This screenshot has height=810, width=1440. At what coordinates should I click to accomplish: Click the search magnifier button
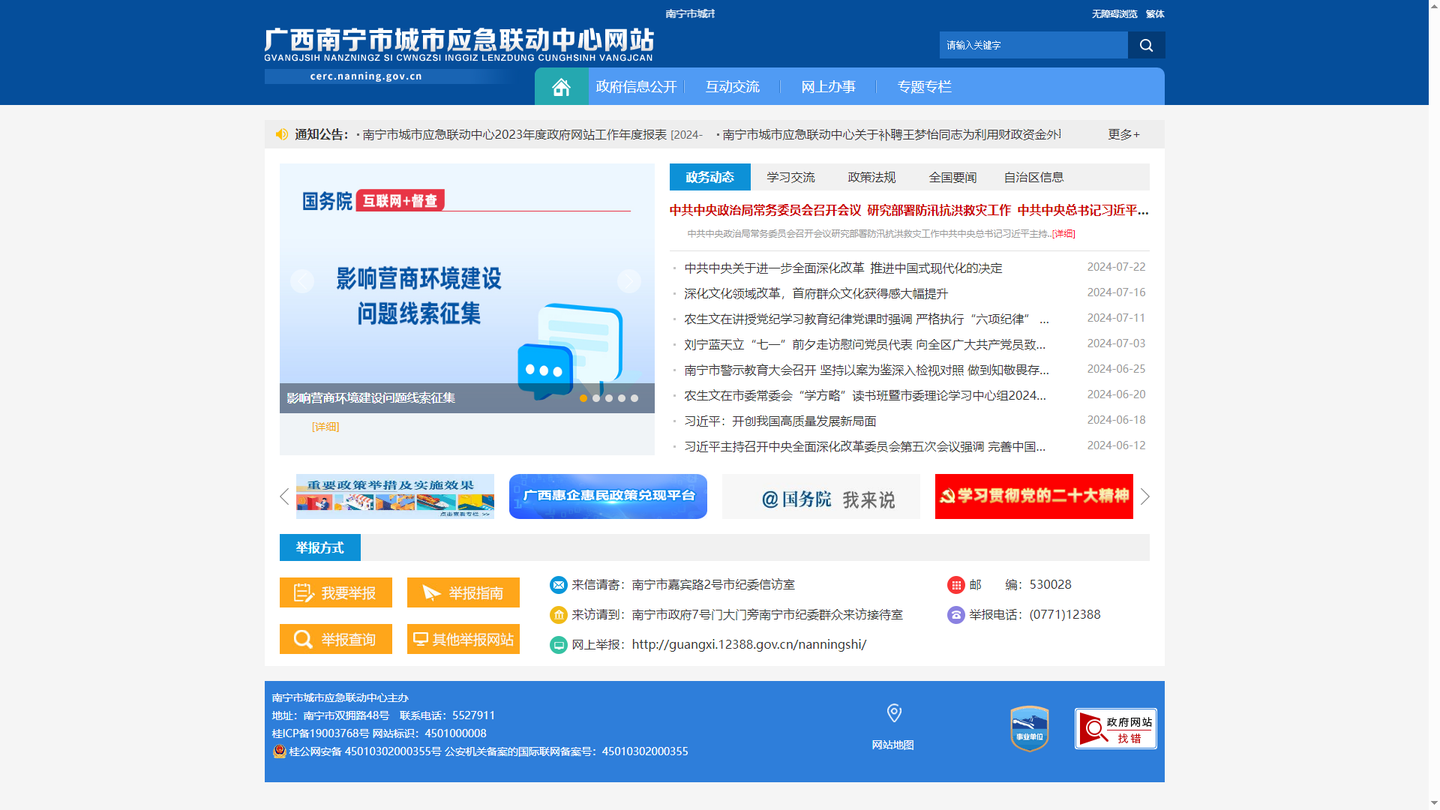click(x=1146, y=45)
